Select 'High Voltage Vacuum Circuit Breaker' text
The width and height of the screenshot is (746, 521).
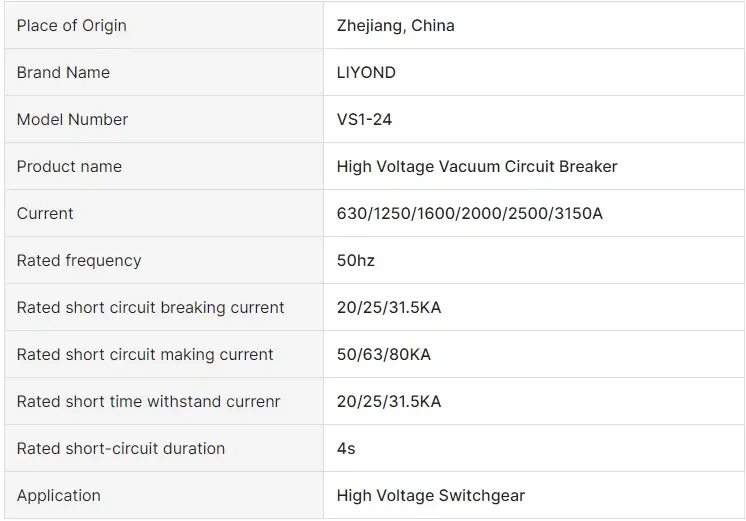[477, 166]
